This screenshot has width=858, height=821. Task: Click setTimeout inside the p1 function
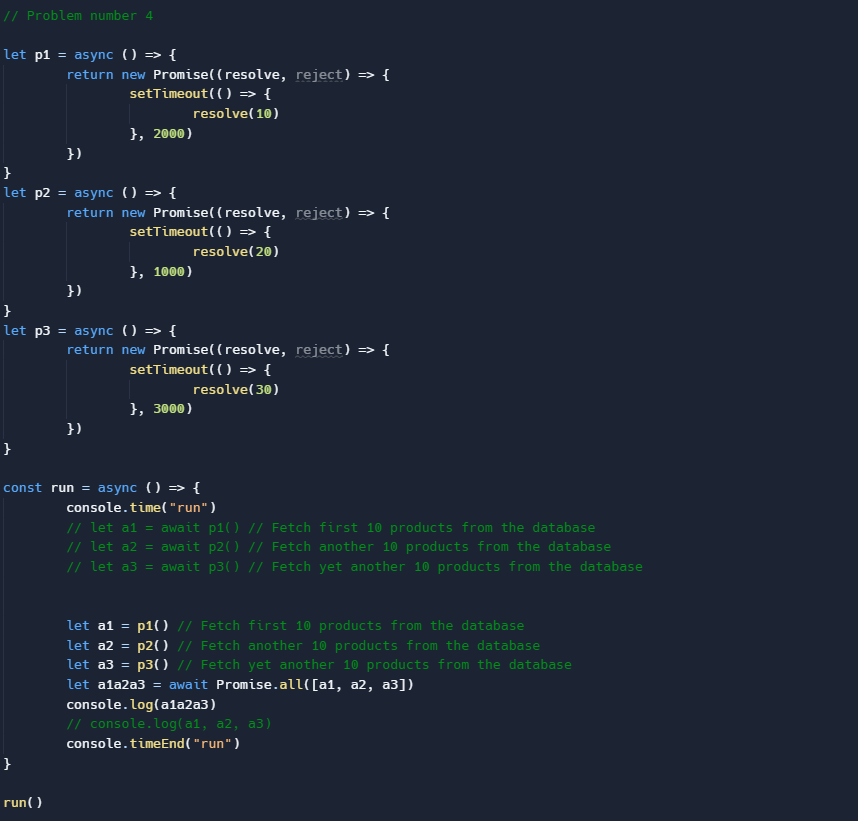pos(169,94)
